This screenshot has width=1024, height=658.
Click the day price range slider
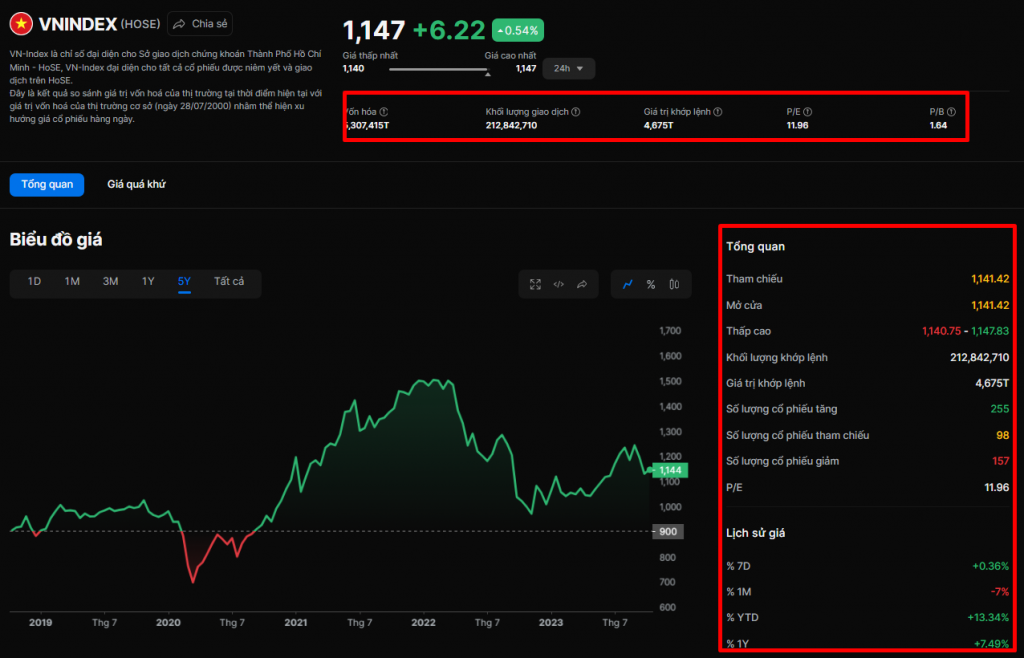440,69
